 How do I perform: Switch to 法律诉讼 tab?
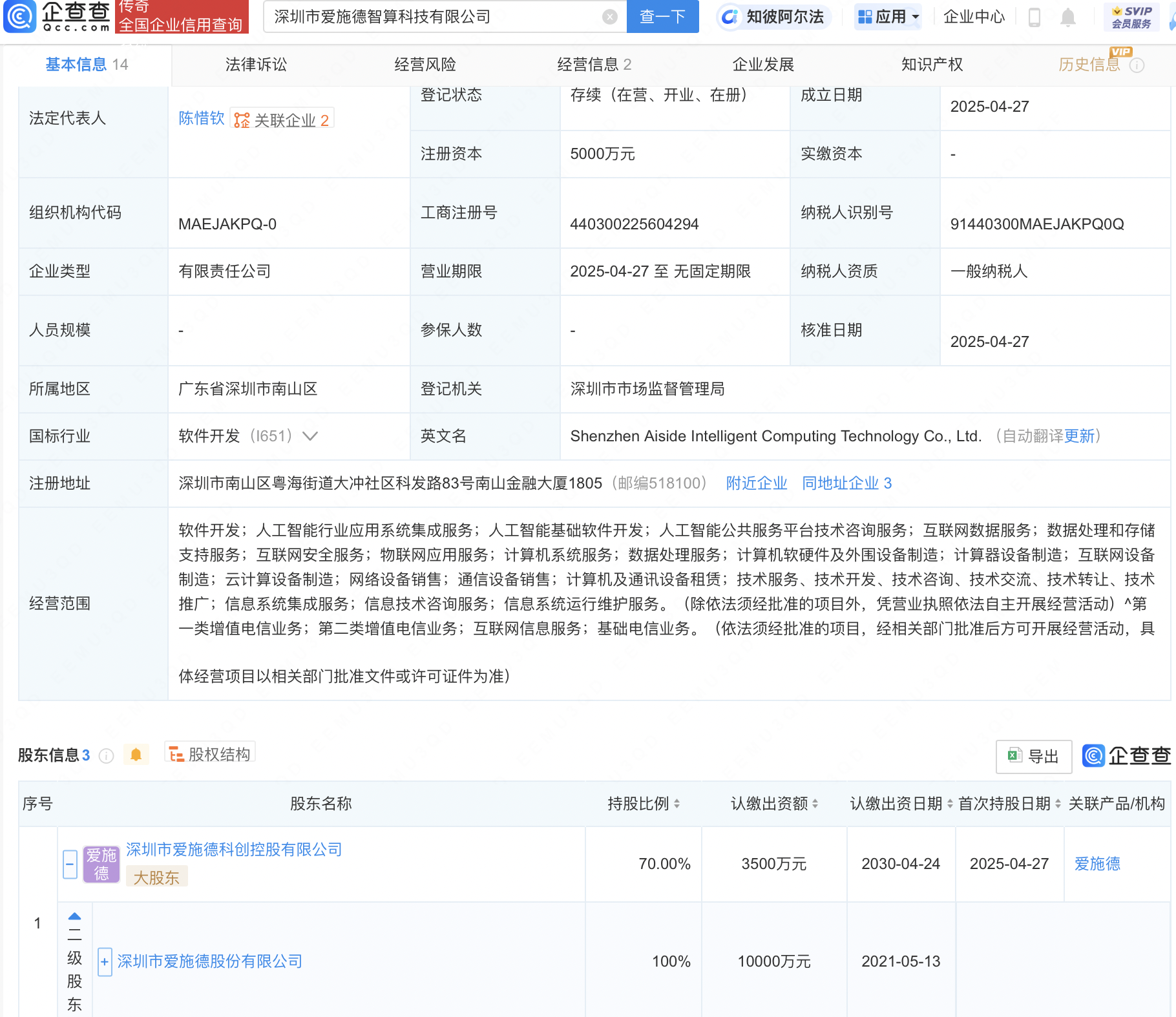pos(256,64)
